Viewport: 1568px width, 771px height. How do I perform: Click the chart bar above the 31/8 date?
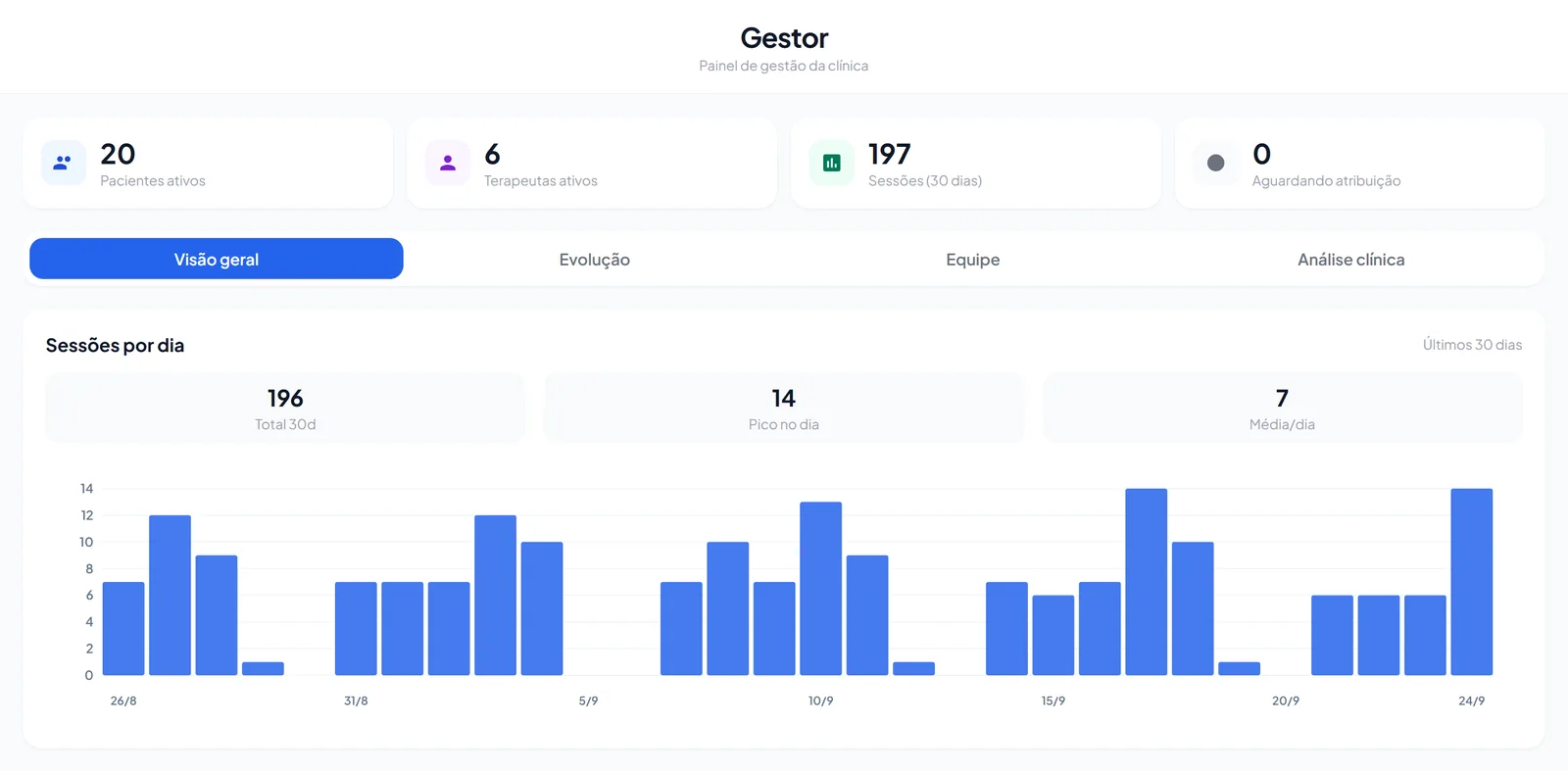click(356, 629)
